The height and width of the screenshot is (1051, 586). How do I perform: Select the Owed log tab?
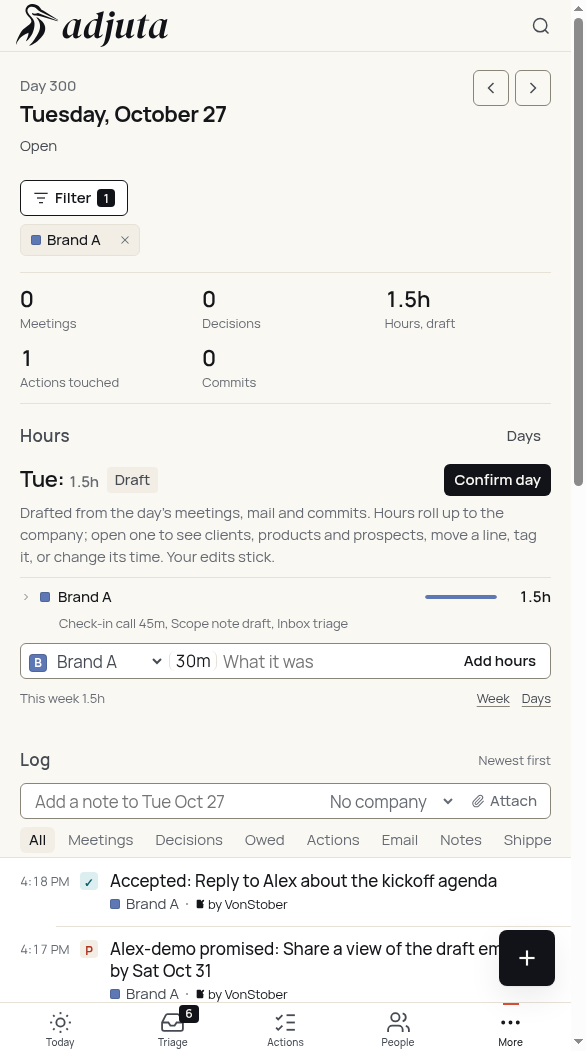(x=265, y=840)
